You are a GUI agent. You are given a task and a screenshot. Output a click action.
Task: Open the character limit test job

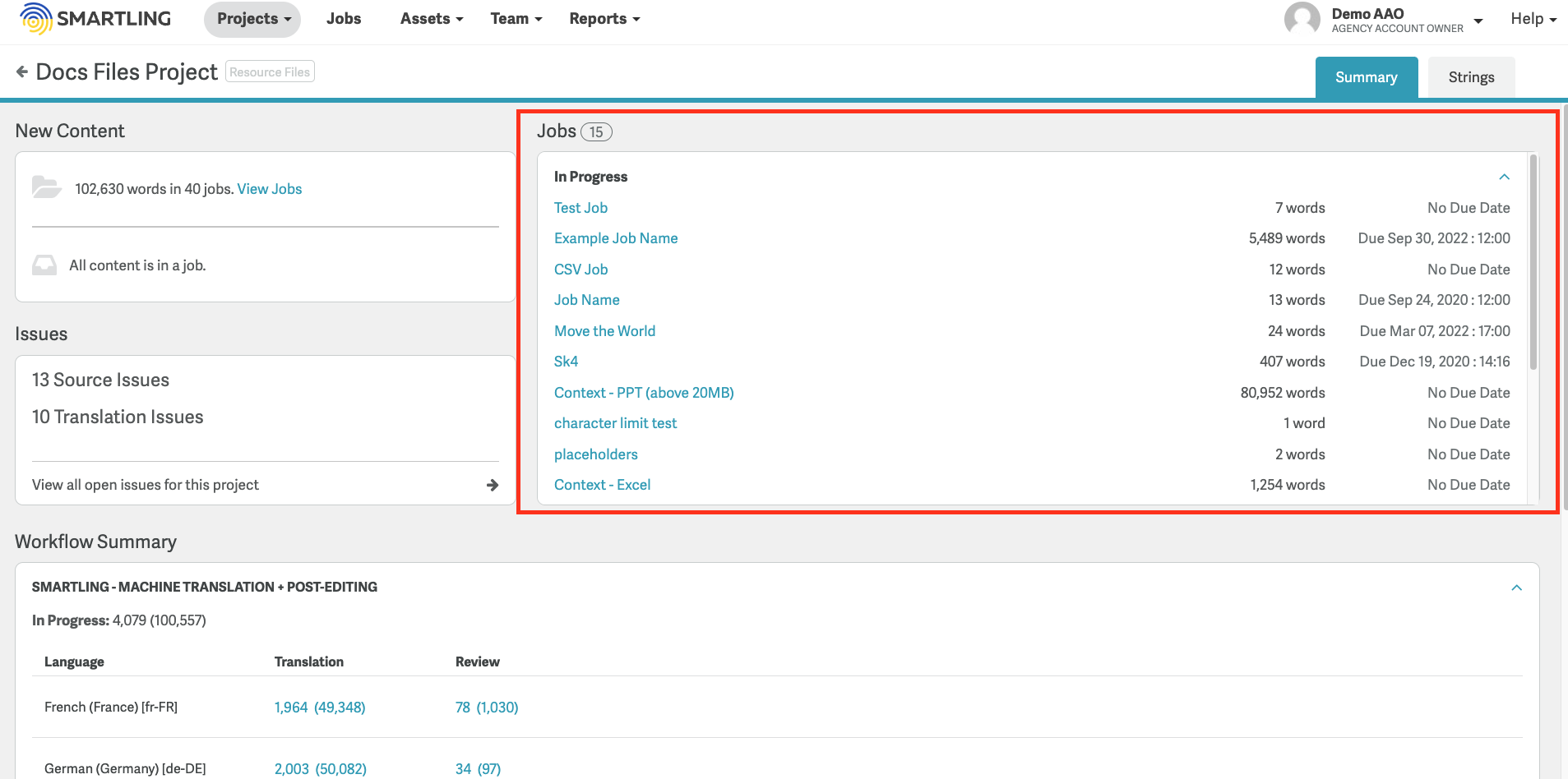tap(615, 423)
